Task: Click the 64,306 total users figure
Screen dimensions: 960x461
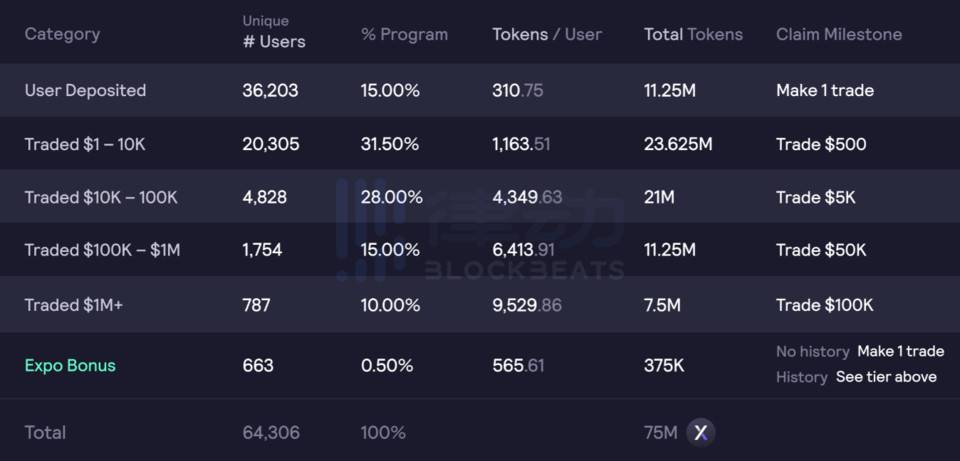Action: pyautogui.click(x=271, y=433)
